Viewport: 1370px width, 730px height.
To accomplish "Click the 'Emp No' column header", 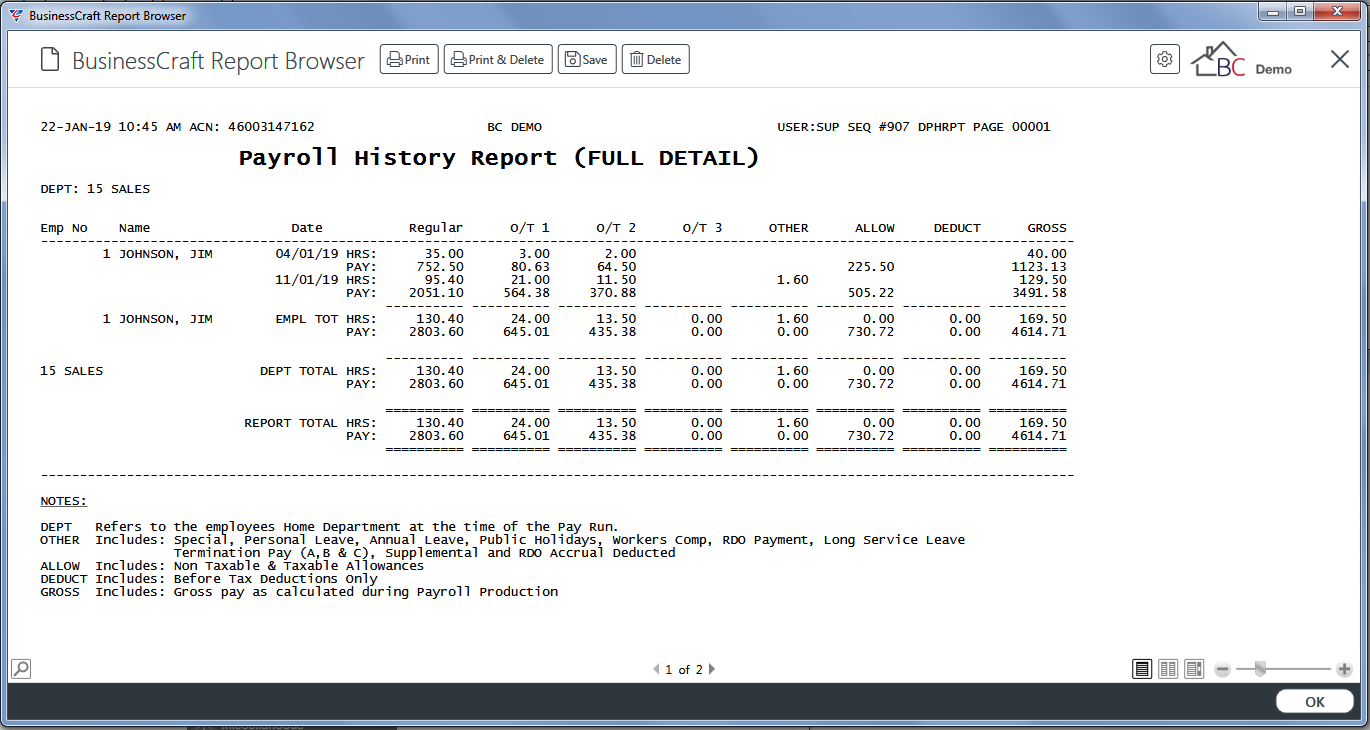I will (64, 228).
